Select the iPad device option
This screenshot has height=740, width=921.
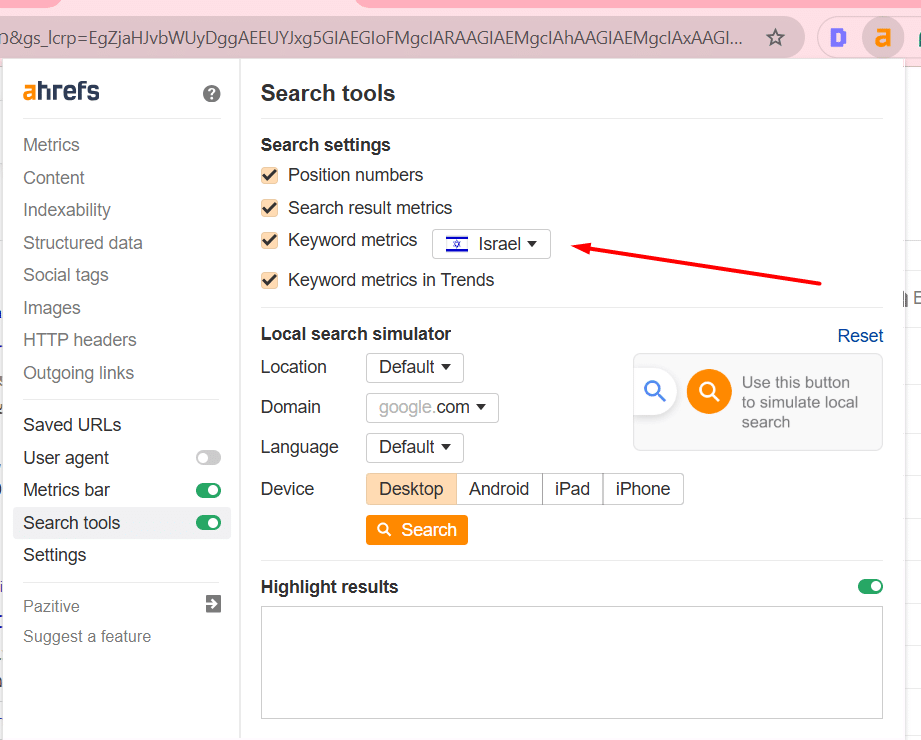[573, 489]
